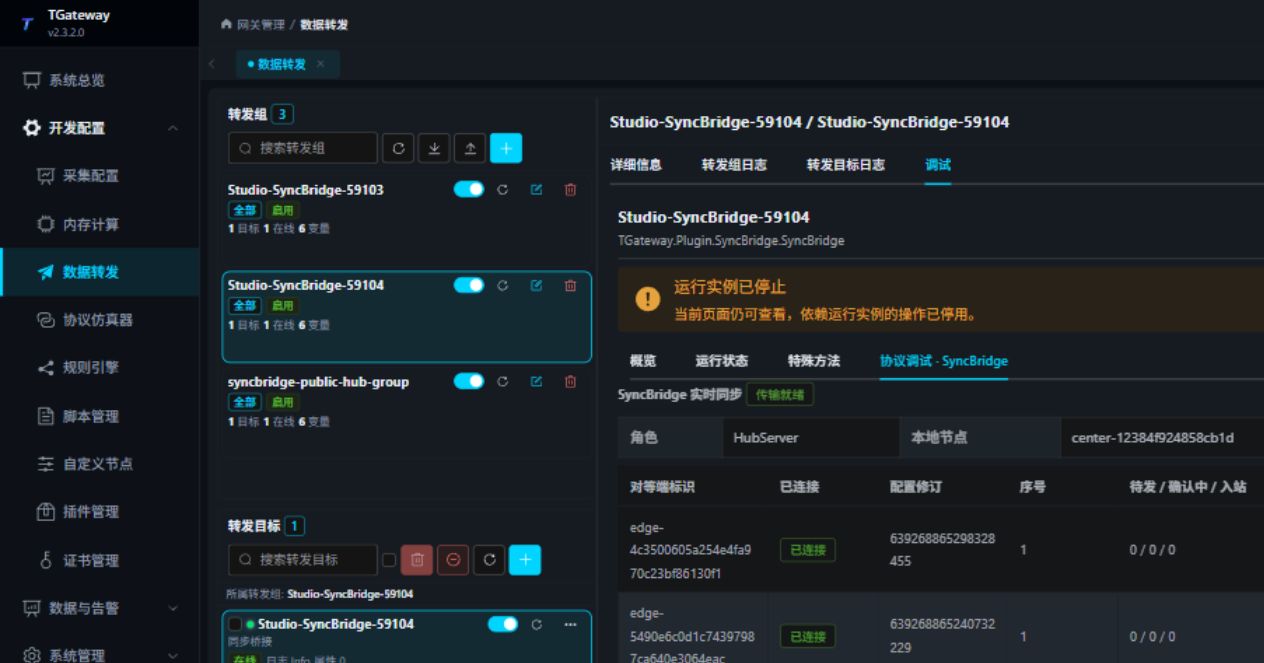Restart the Studio-SyncBridge-59104 forwarding target
This screenshot has height=663, width=1264.
click(x=537, y=625)
